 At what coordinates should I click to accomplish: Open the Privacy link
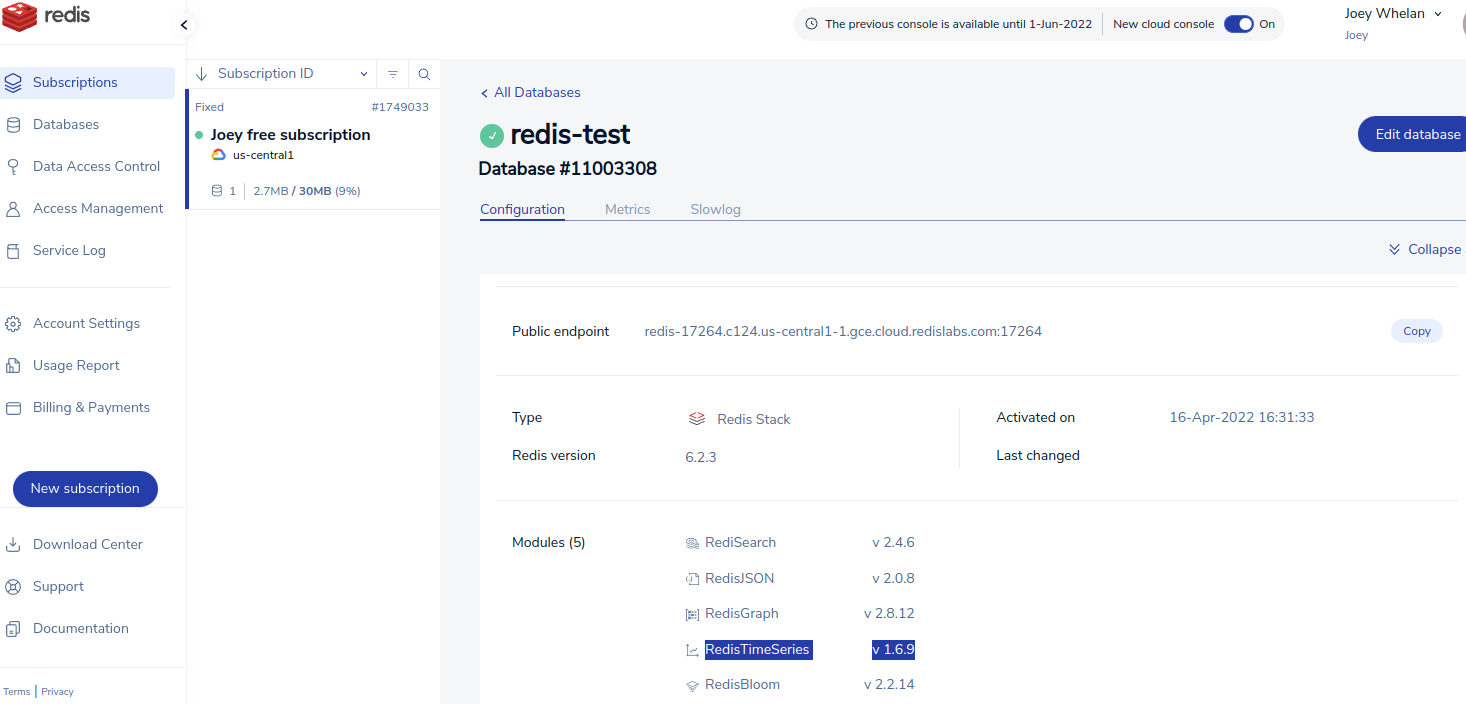pos(57,692)
